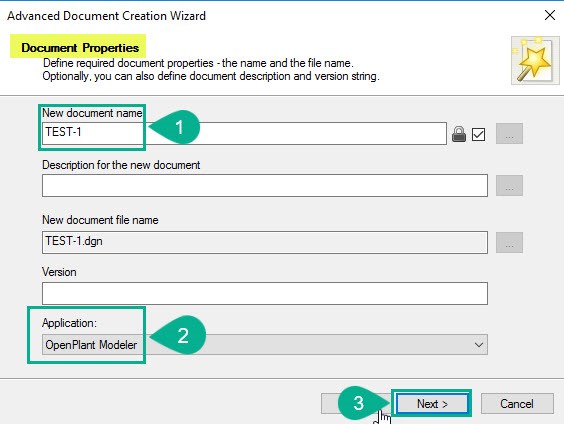Click ellipsis button beside document name field
Screen dimensions: 564x424
(509, 134)
